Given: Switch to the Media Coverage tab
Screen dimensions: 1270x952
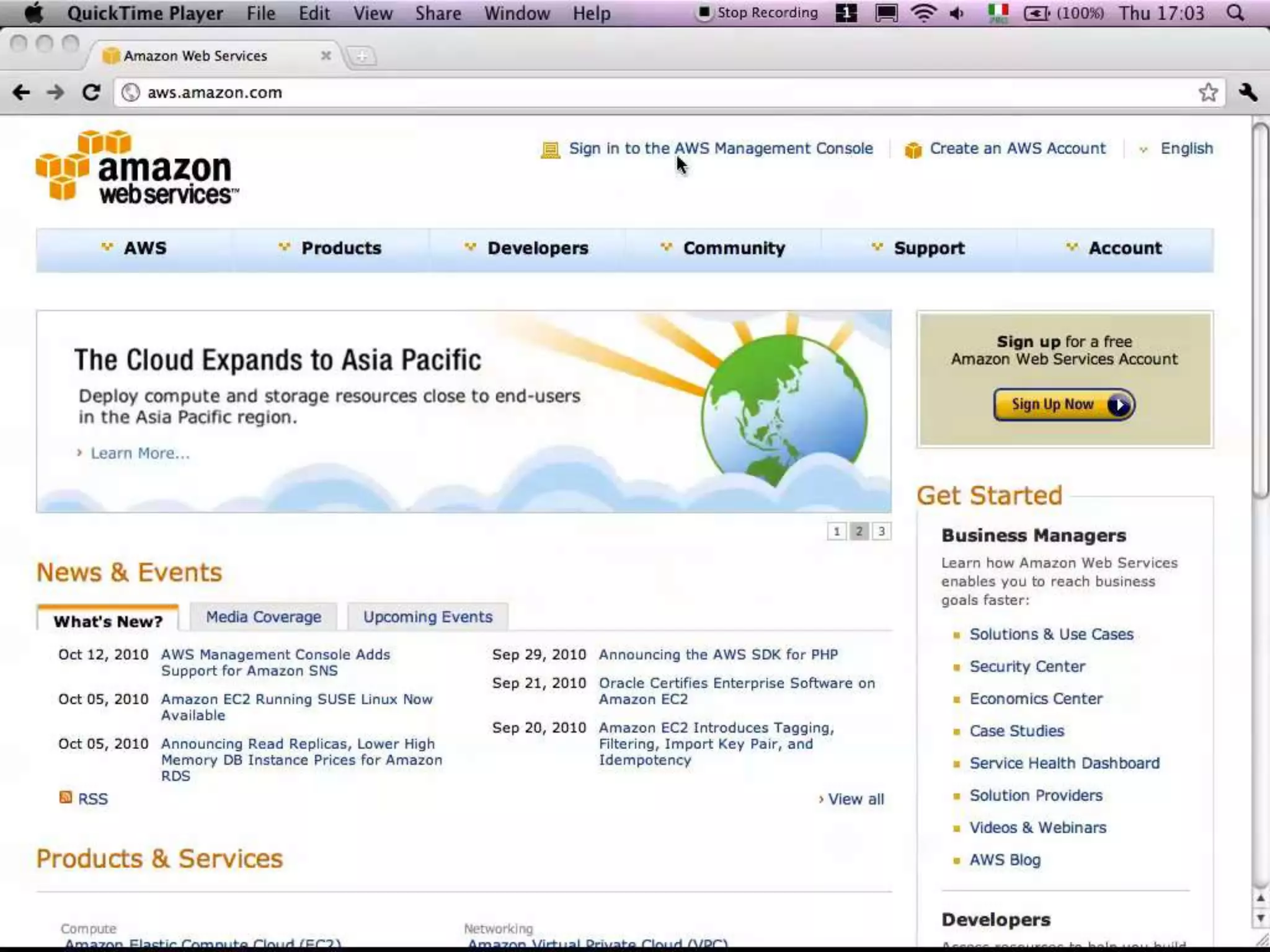Looking at the screenshot, I should [x=264, y=617].
